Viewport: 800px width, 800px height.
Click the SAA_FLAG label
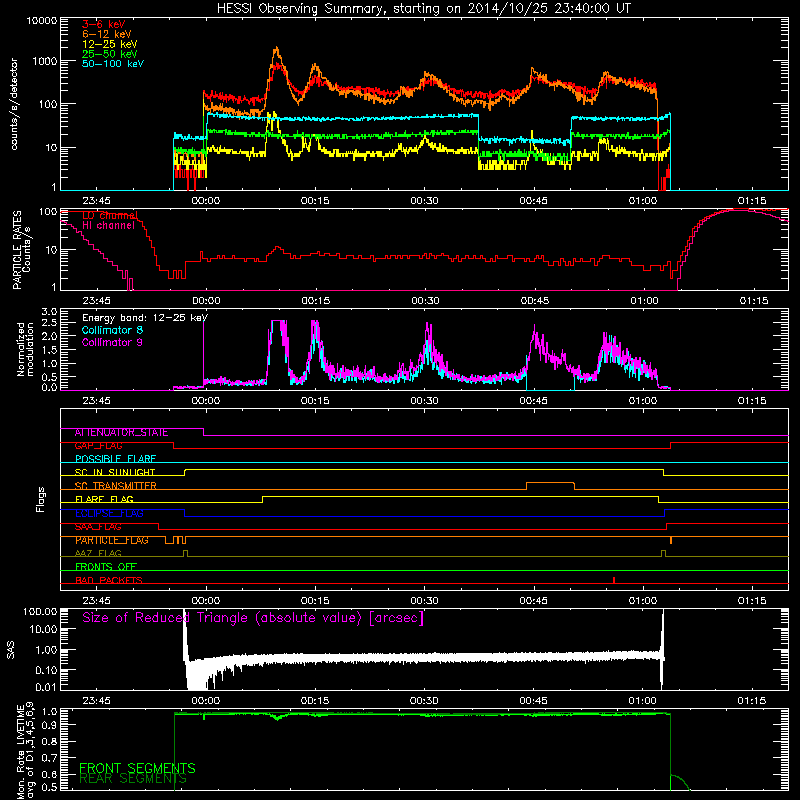tap(98, 527)
